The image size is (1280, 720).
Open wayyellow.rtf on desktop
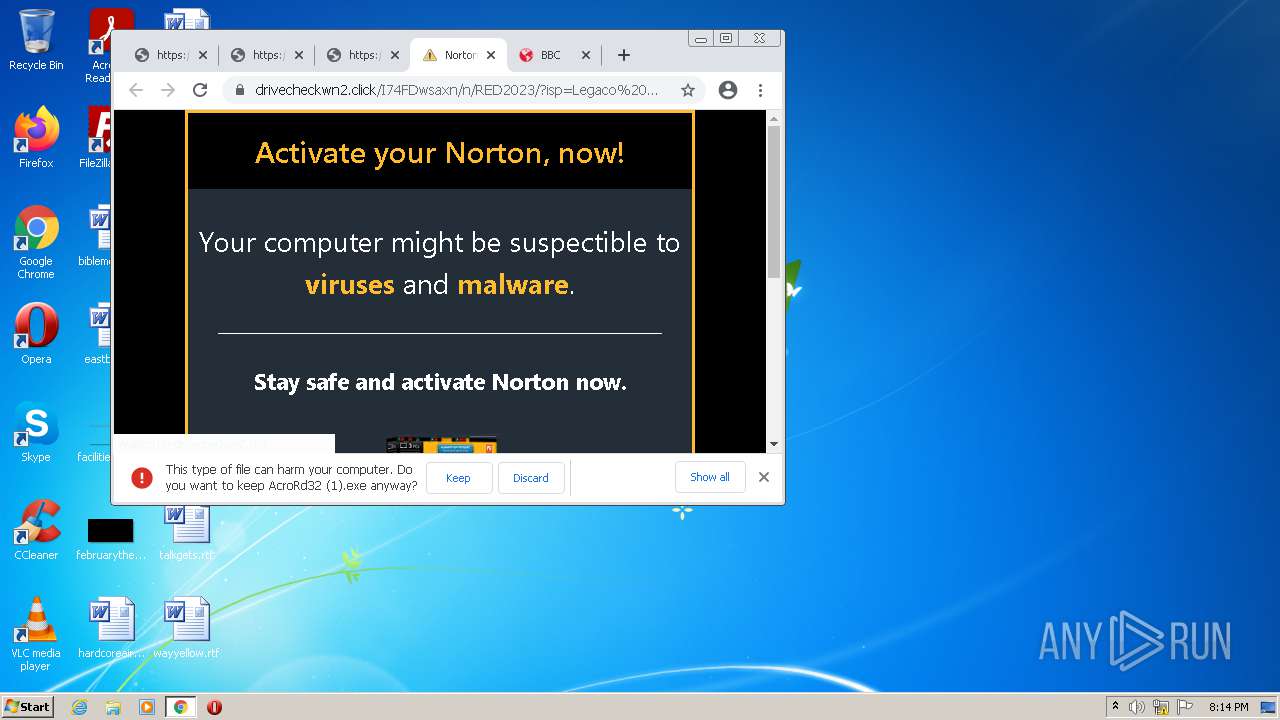tap(187, 628)
